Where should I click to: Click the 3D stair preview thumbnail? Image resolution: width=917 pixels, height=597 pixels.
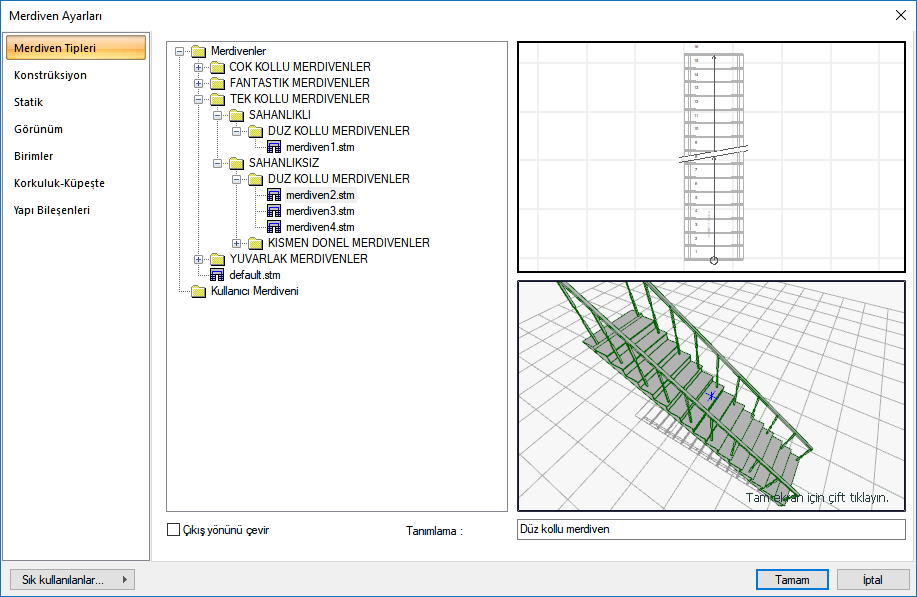tap(710, 395)
